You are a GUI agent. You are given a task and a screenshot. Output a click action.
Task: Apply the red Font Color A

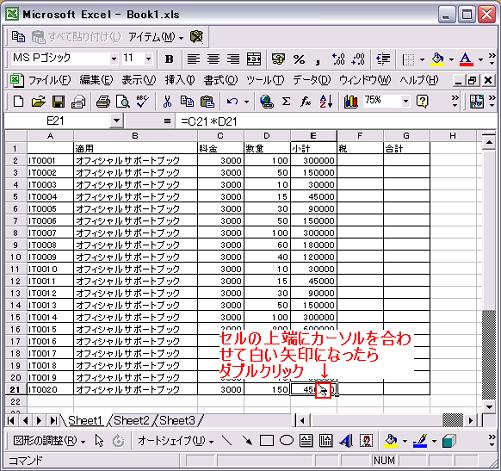pyautogui.click(x=466, y=59)
